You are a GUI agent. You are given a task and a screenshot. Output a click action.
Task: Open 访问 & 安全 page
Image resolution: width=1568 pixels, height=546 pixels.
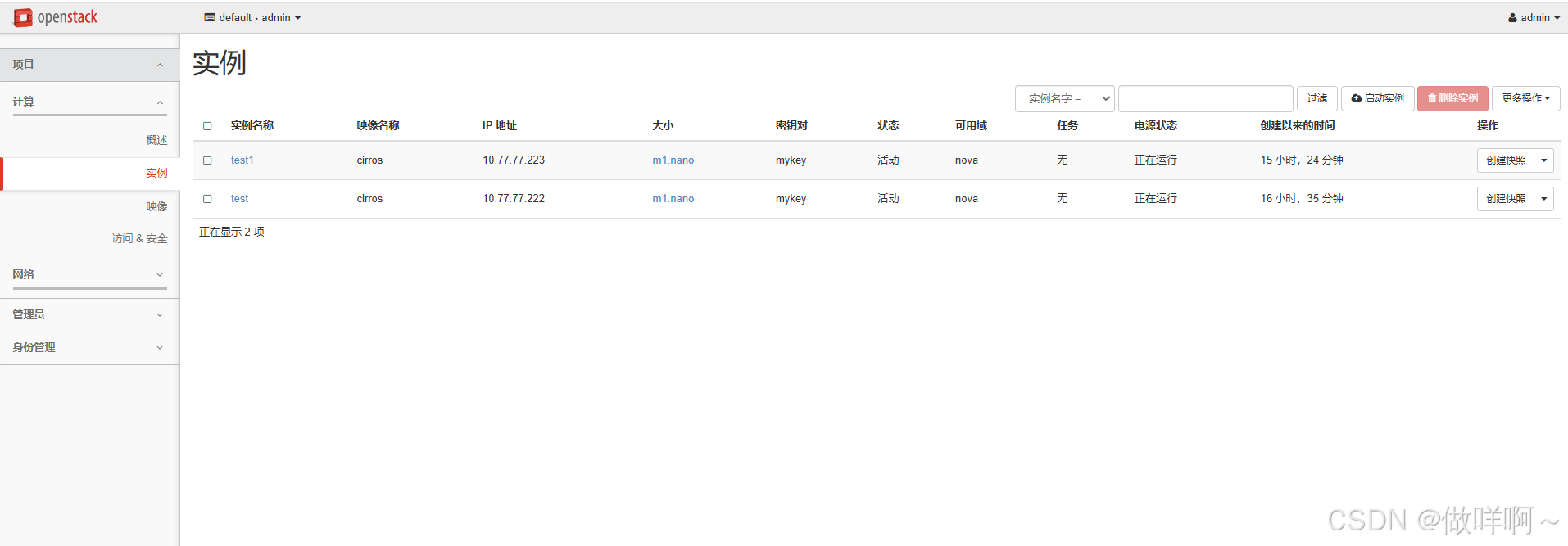(139, 238)
